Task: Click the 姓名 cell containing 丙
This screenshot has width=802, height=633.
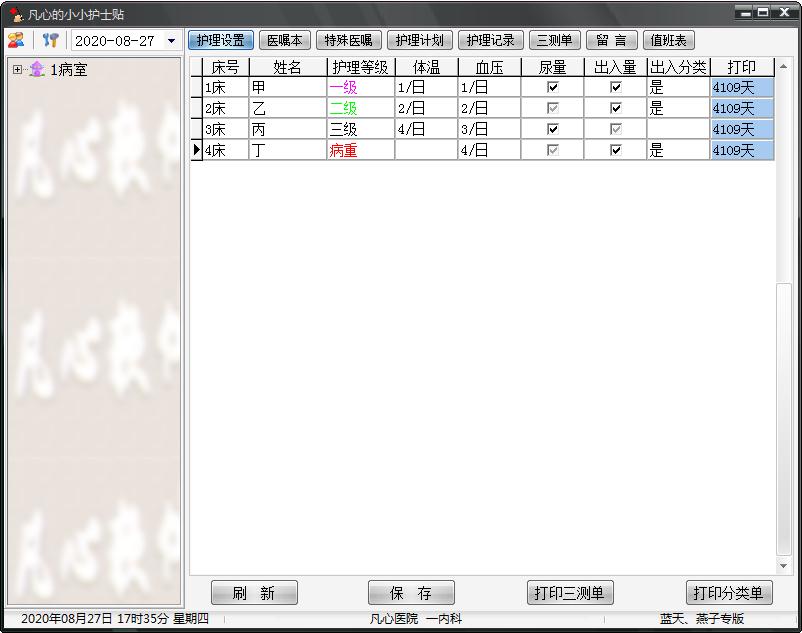Action: pyautogui.click(x=288, y=129)
